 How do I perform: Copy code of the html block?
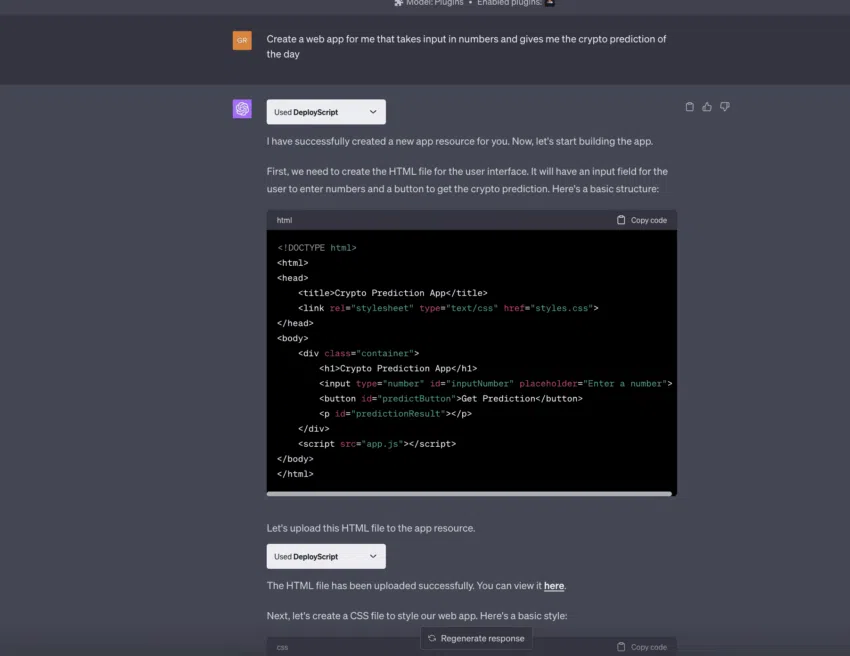tap(642, 220)
